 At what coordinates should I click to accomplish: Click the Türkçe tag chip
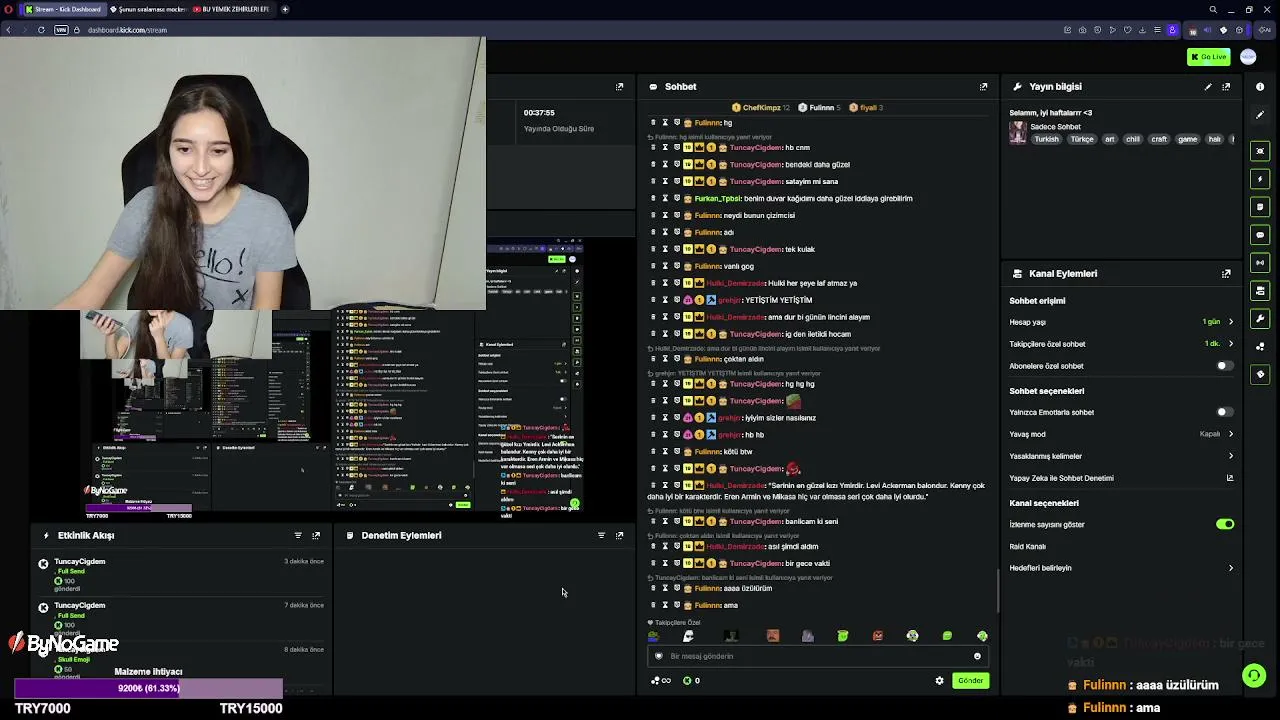click(1082, 140)
